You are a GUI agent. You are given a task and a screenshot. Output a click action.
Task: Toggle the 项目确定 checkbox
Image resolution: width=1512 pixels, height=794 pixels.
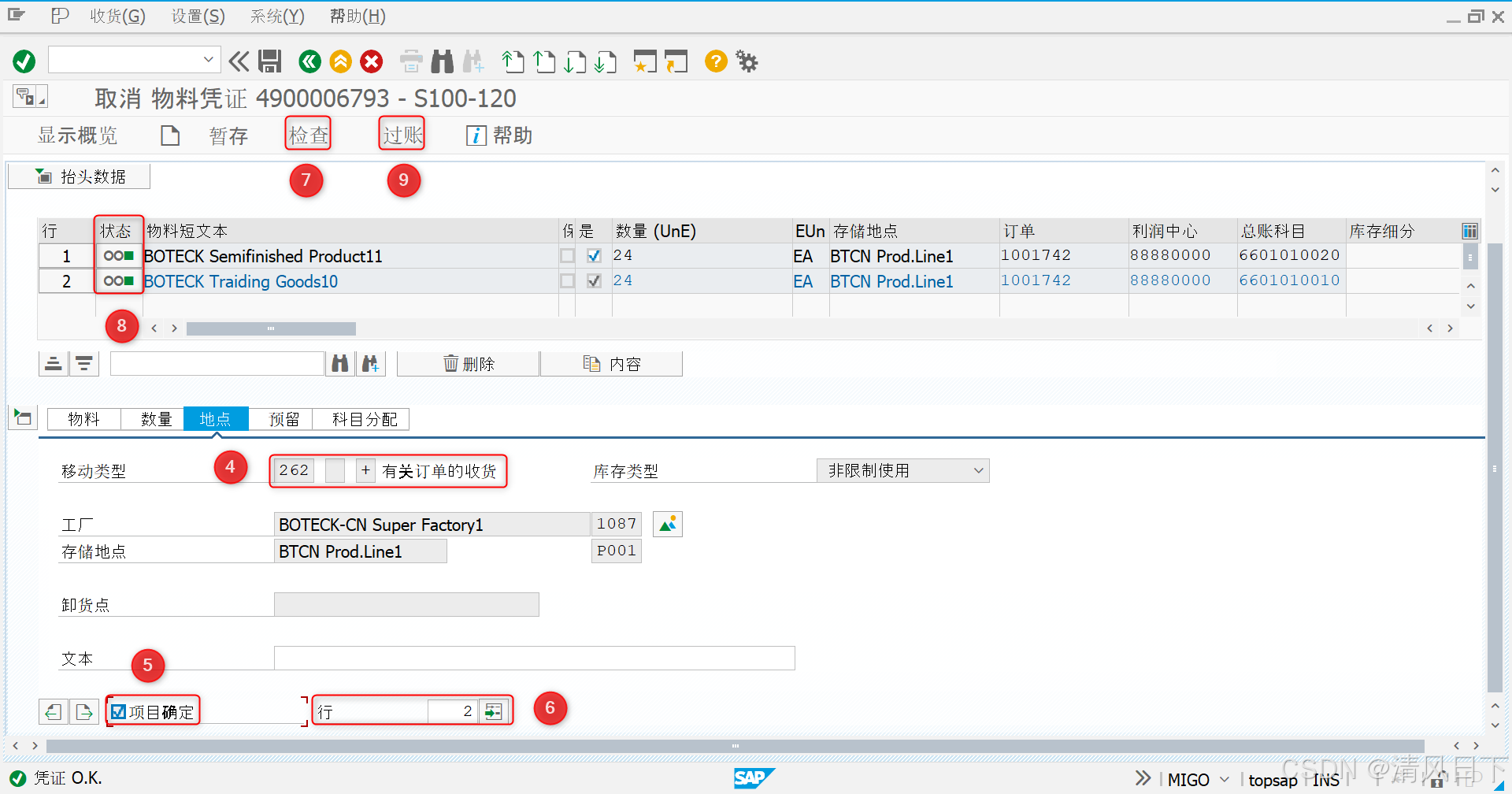[x=118, y=711]
